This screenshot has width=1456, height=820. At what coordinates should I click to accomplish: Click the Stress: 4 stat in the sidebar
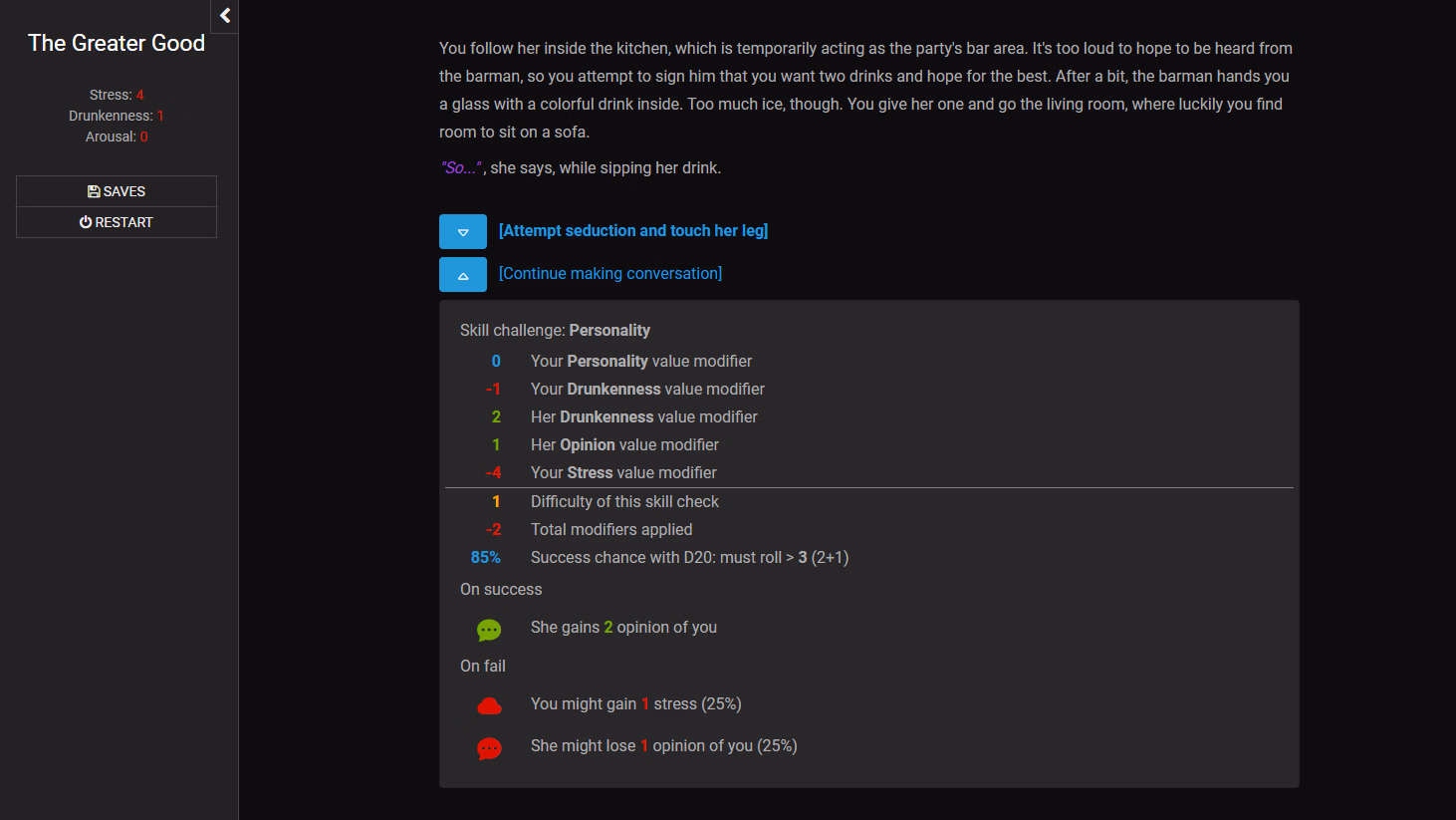(117, 94)
